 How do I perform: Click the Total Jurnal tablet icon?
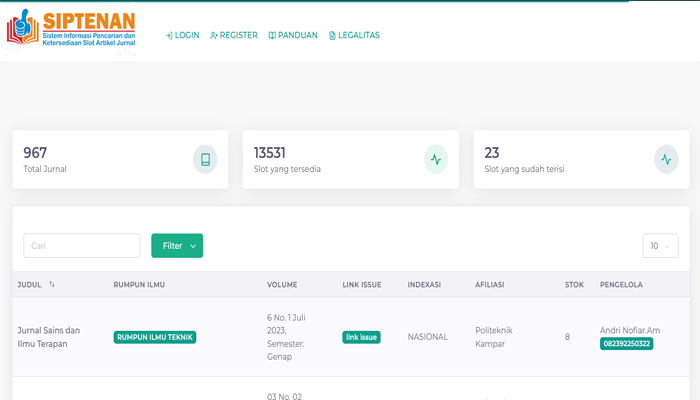pos(205,159)
